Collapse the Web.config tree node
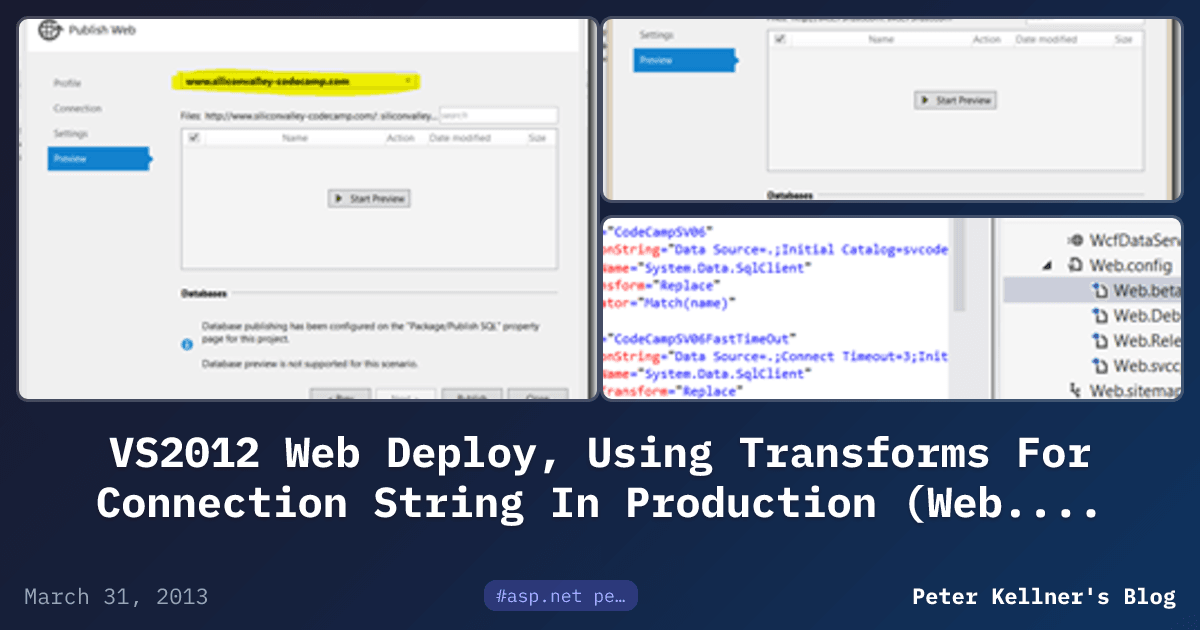The image size is (1200, 630). [x=1046, y=266]
